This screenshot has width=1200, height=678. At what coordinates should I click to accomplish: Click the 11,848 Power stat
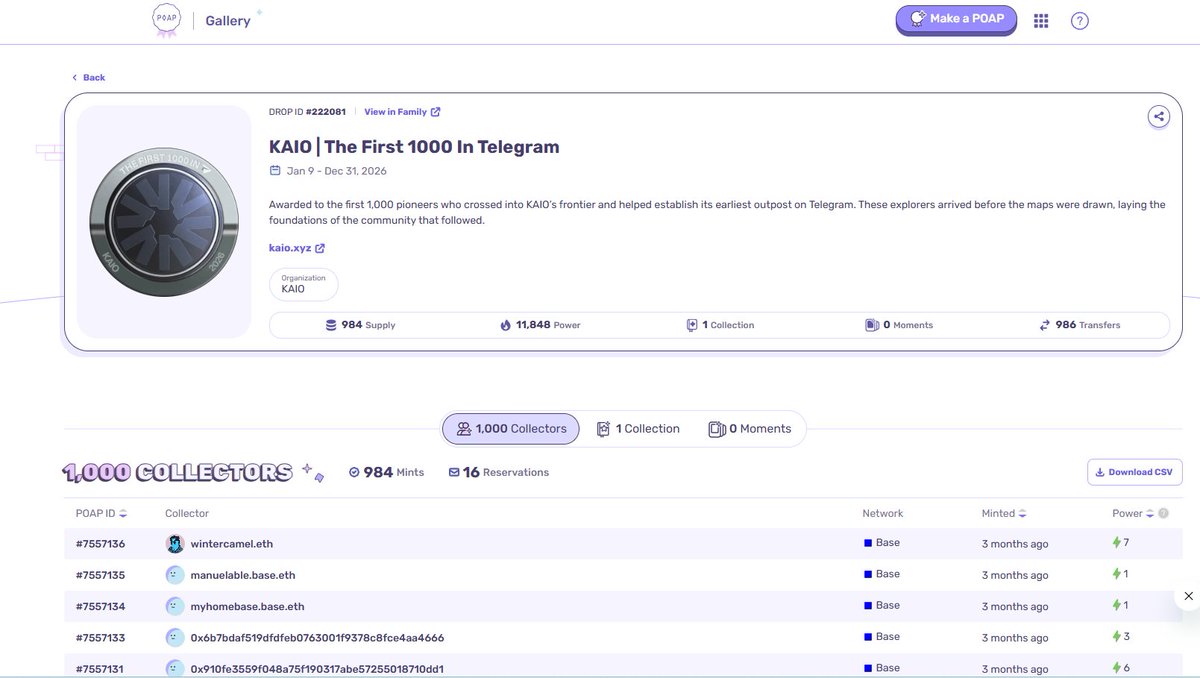tap(540, 325)
